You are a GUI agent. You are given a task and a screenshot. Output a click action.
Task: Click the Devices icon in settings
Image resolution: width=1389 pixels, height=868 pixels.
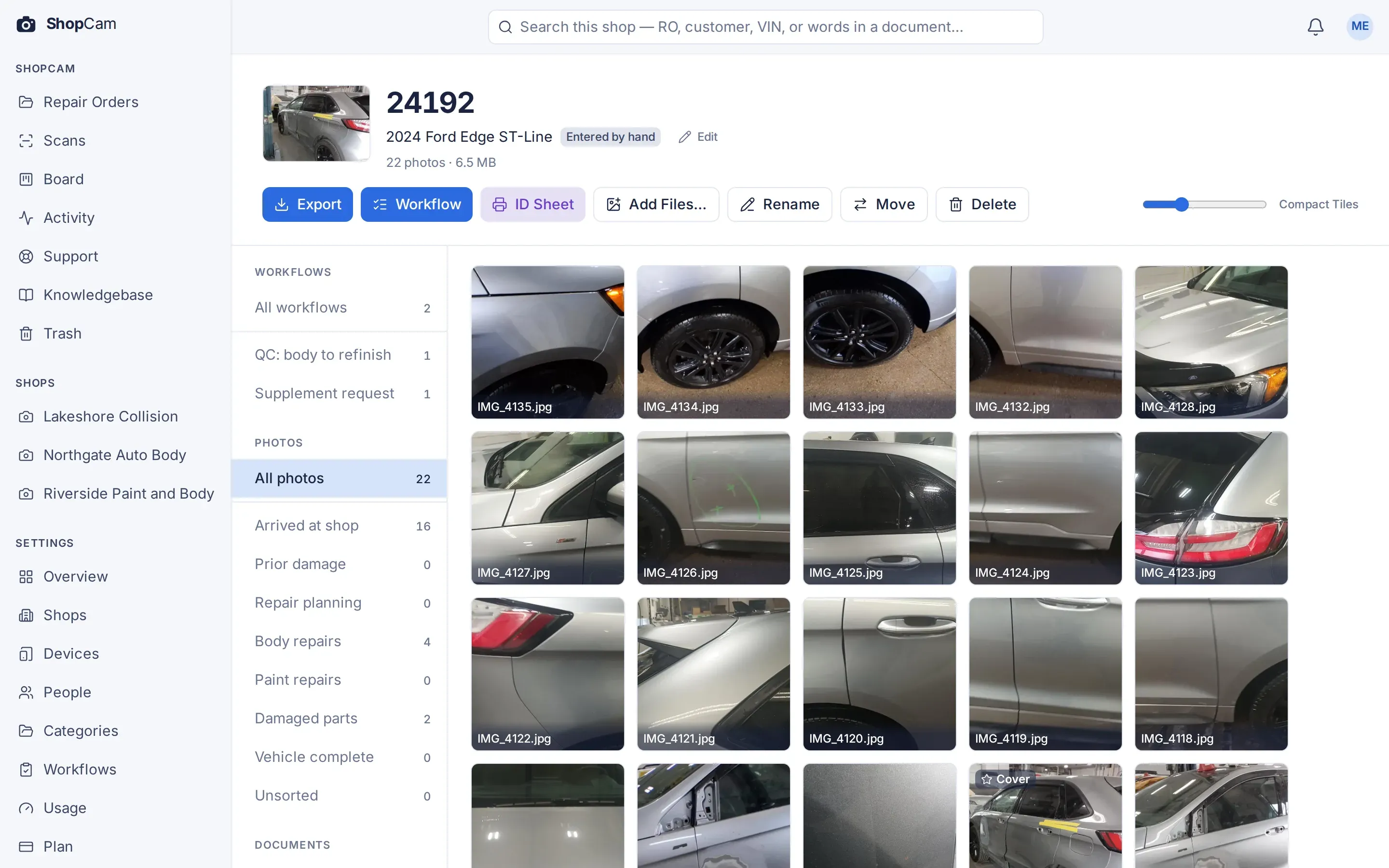(x=26, y=654)
